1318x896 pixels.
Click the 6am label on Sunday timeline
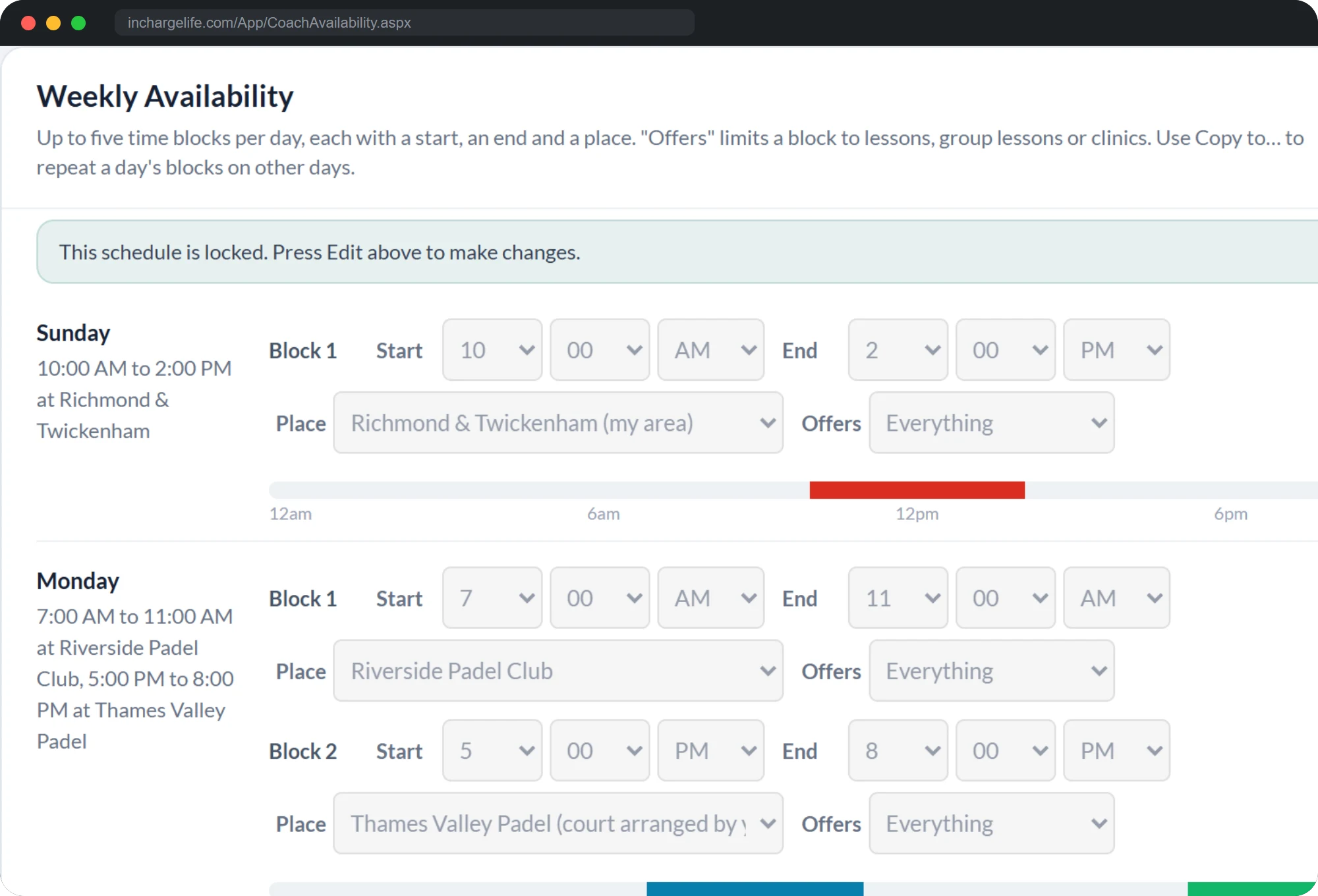click(x=604, y=514)
